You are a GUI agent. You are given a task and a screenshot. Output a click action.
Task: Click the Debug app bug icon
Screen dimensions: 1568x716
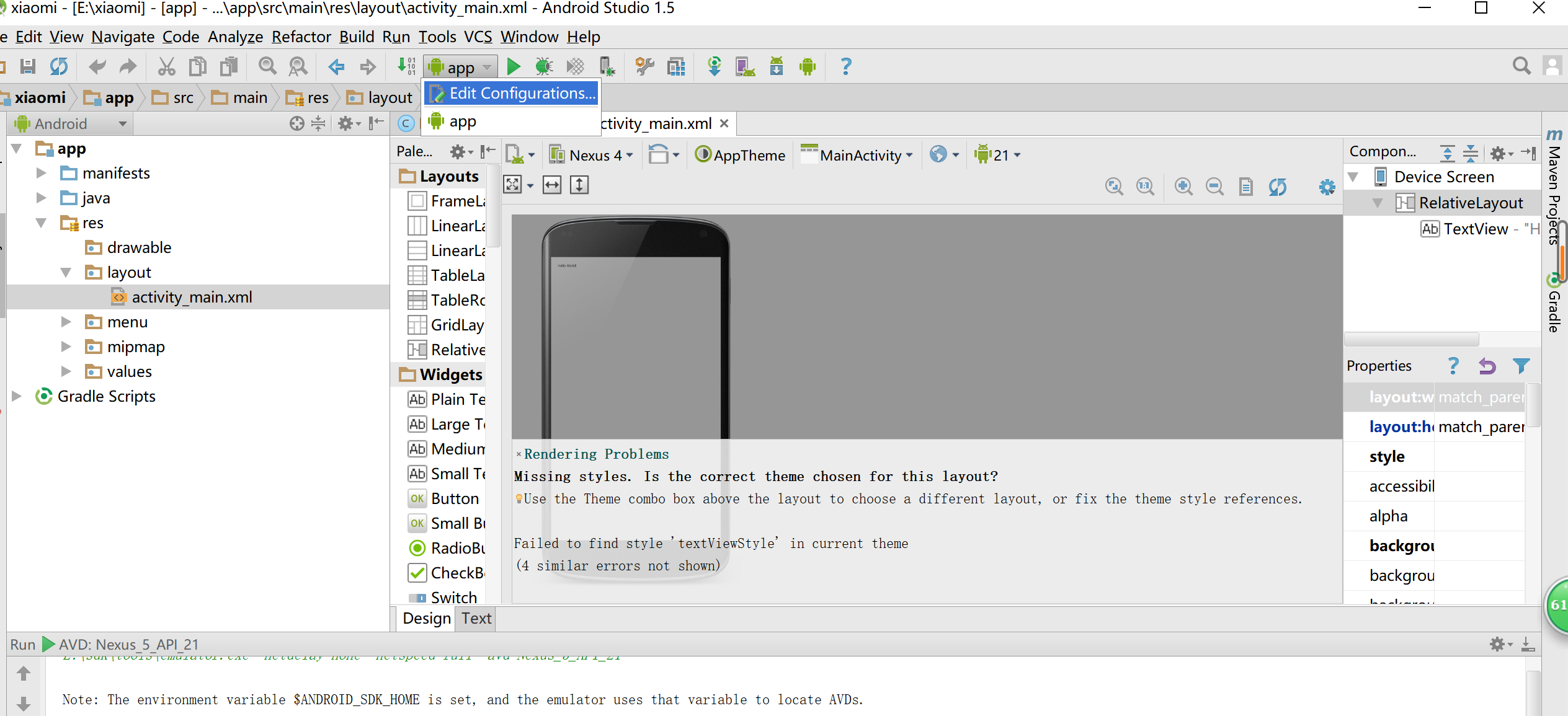point(544,66)
